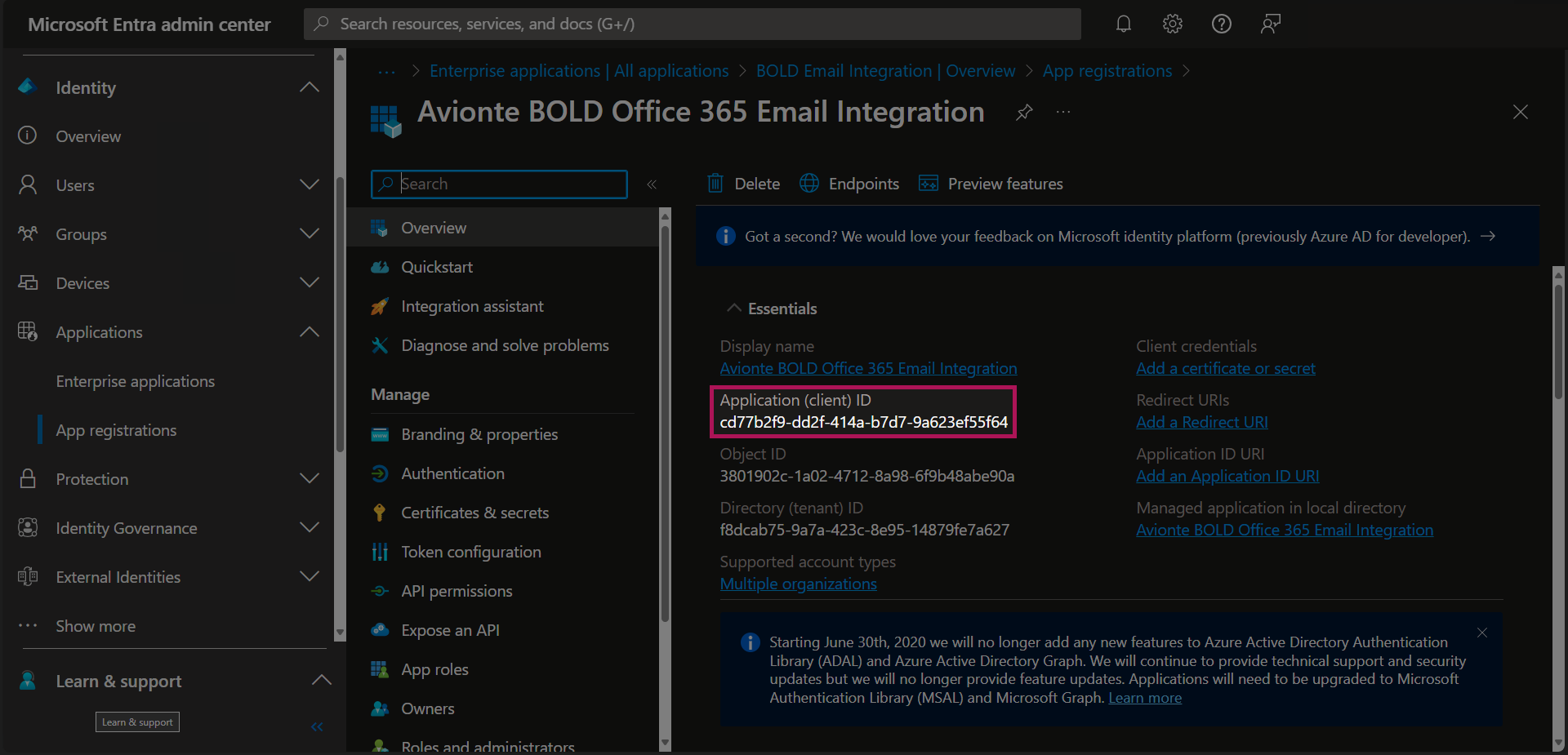Screen dimensions: 1568x755
Task: Click Add a certificate or secret link
Action: click(x=1225, y=368)
